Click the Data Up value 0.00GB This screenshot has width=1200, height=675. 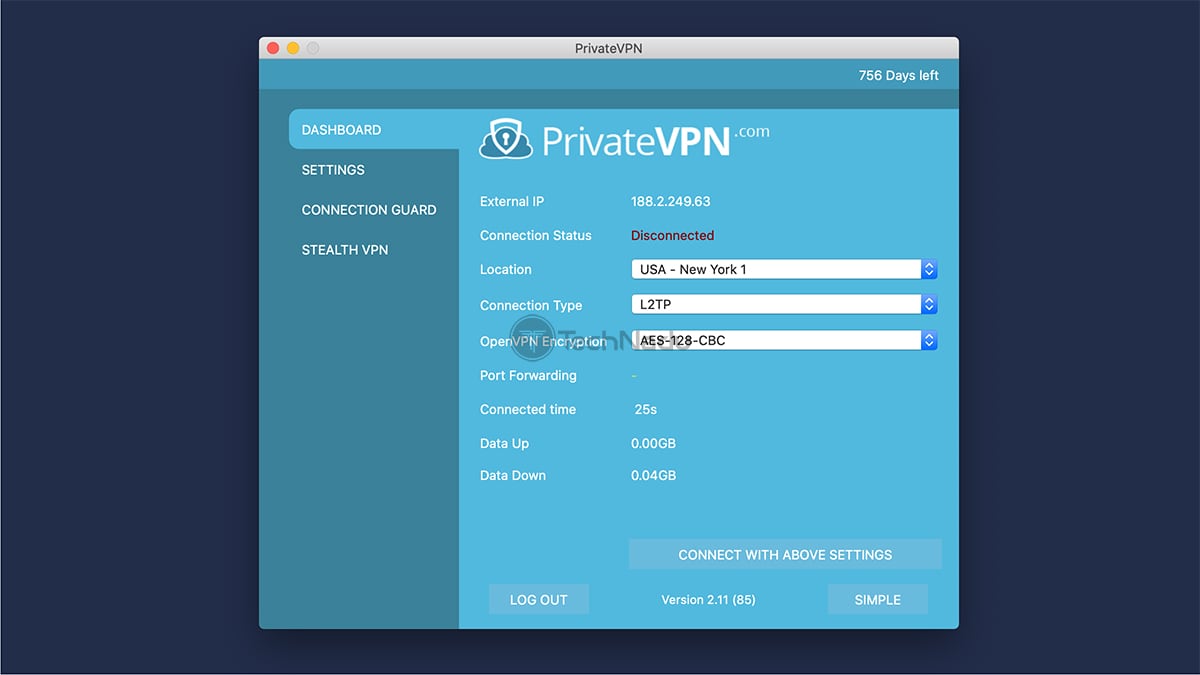pyautogui.click(x=654, y=443)
